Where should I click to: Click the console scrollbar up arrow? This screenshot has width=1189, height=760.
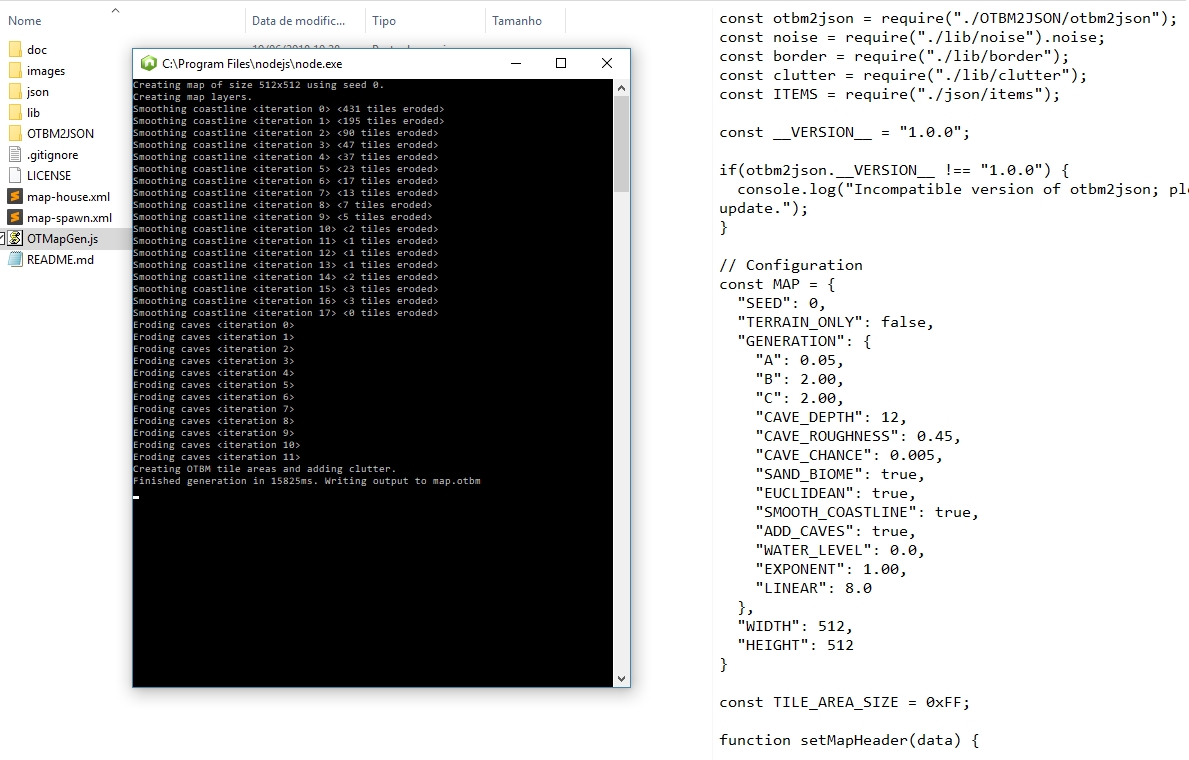coord(621,88)
